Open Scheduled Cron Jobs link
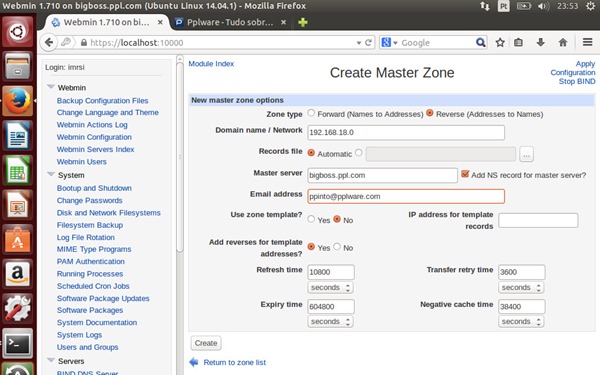Viewport: 600px width, 375px height. pos(93,286)
